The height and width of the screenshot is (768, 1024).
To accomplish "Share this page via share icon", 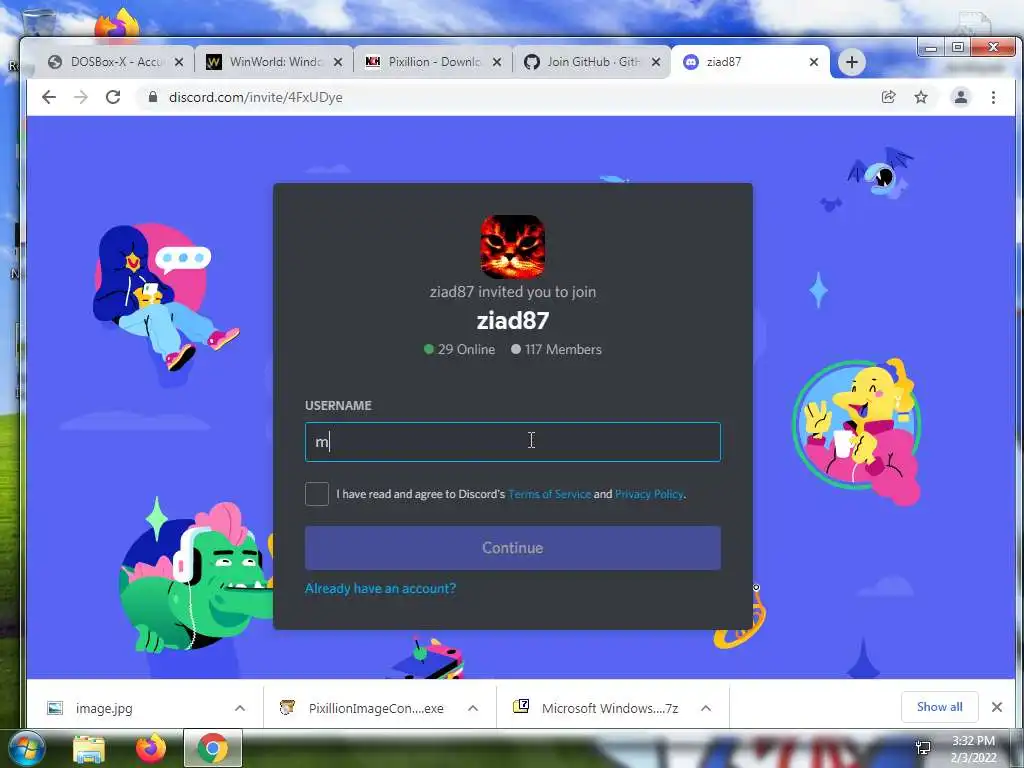I will pyautogui.click(x=888, y=97).
